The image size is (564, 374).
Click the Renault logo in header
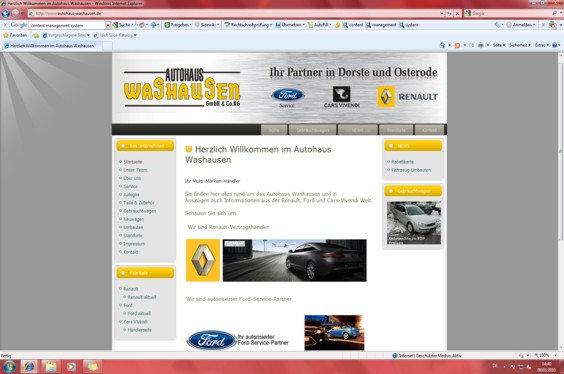(408, 96)
